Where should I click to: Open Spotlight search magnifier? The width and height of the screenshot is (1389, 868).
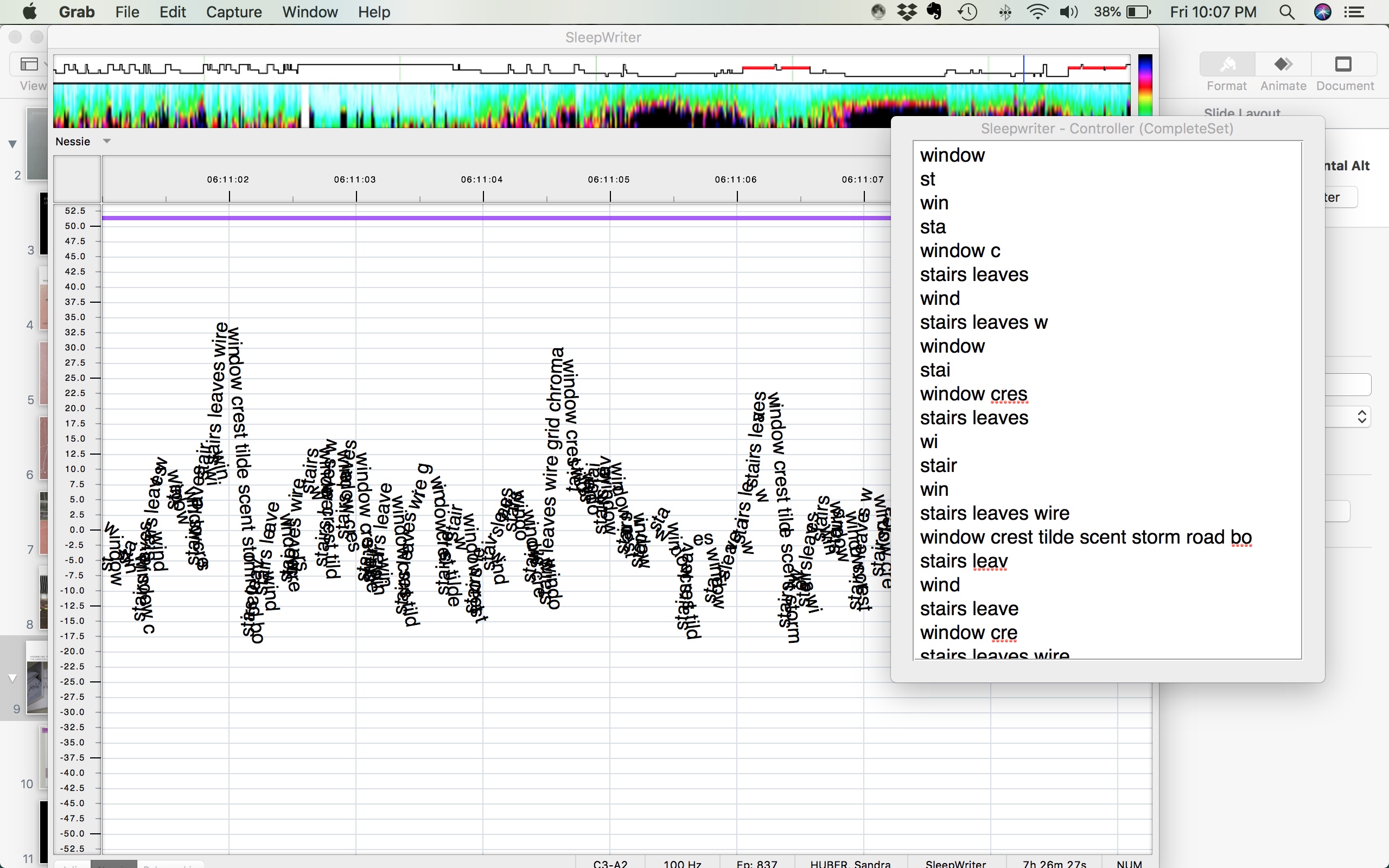pyautogui.click(x=1287, y=12)
